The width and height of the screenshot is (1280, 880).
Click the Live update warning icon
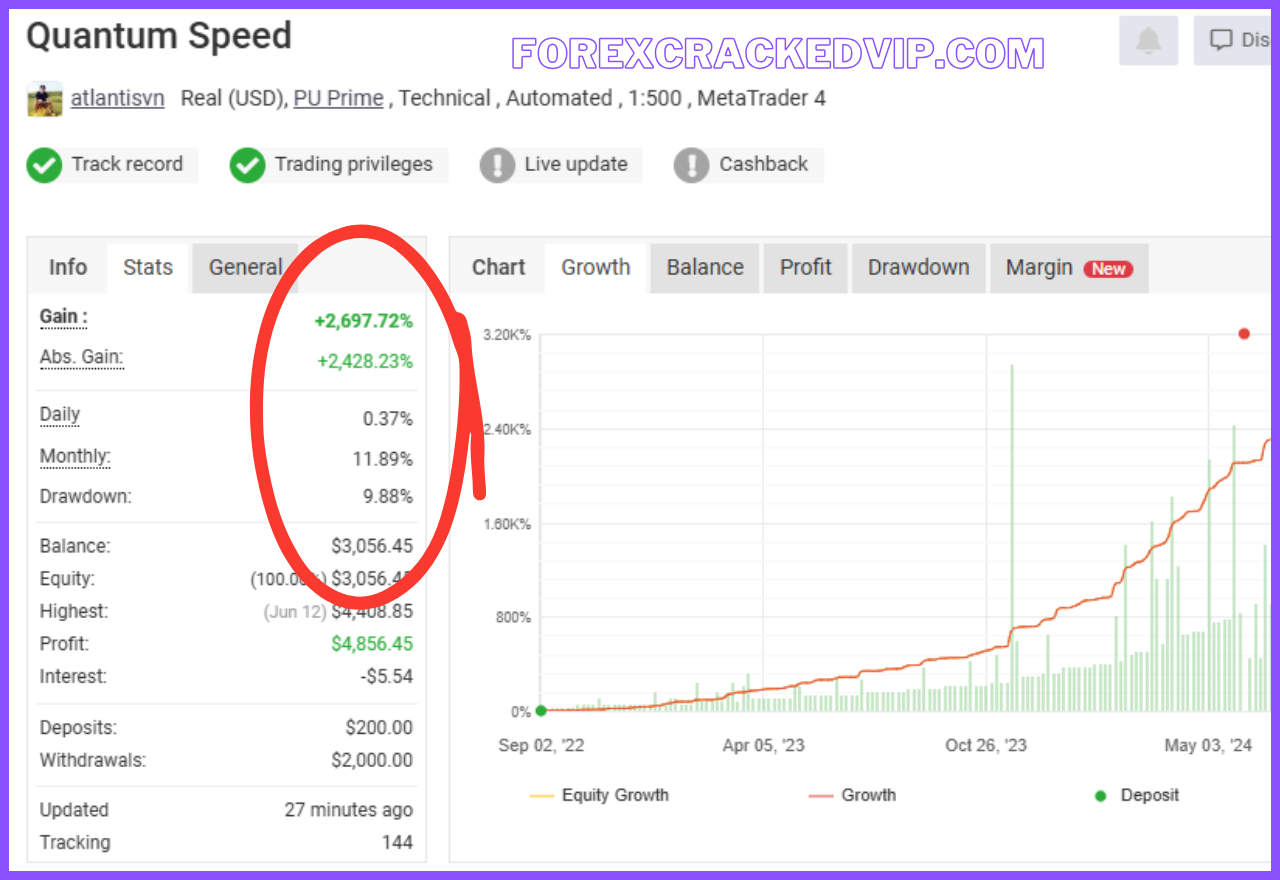coord(497,165)
